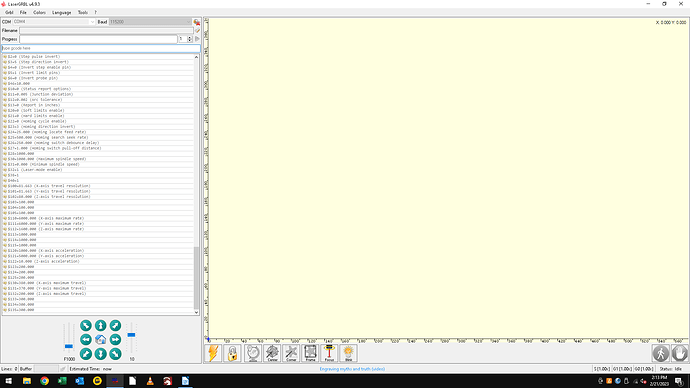Screen dimensions: 690x388
Task: Click the hand Feed Hold button
Action: (679, 353)
